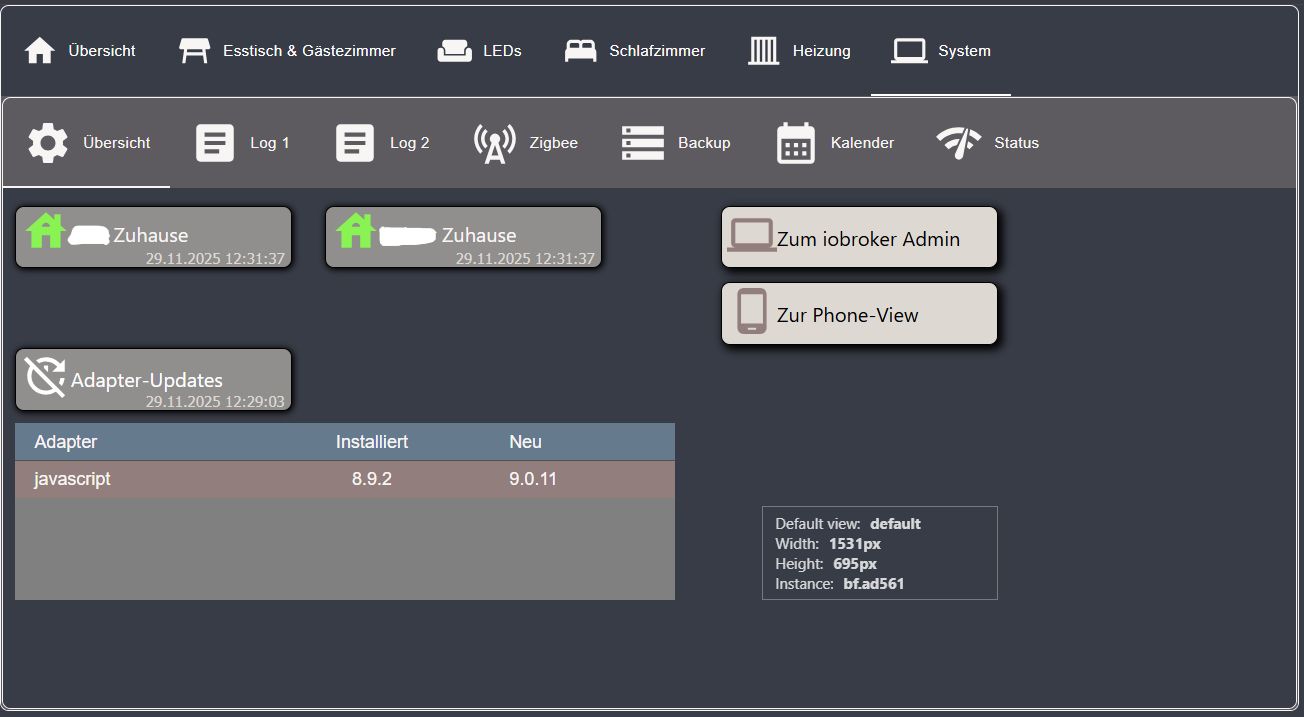Switch to the System section
Image resolution: width=1304 pixels, height=717 pixels.
[940, 50]
